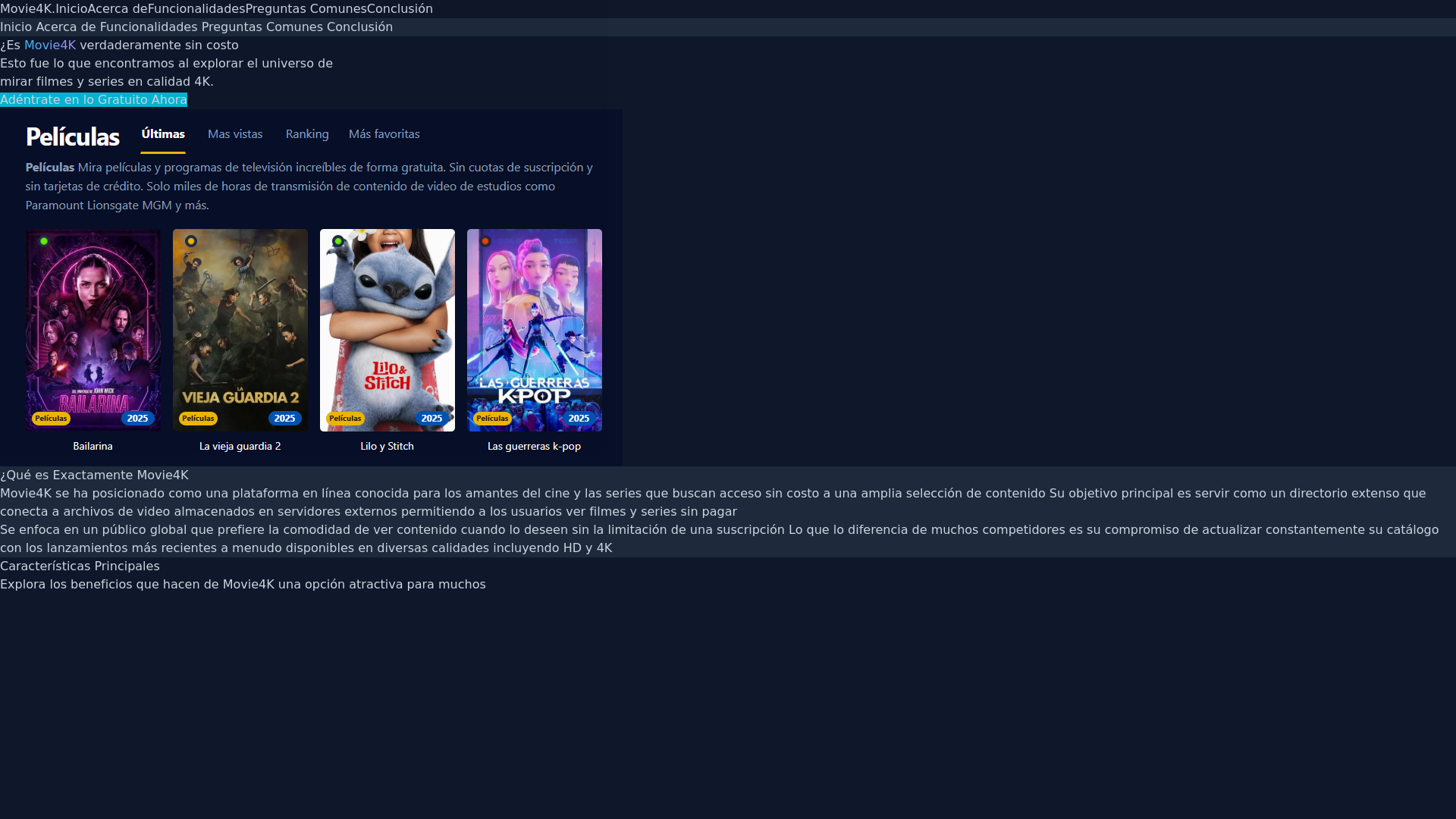
Task: Open the Bailarina movie poster
Action: 93,330
